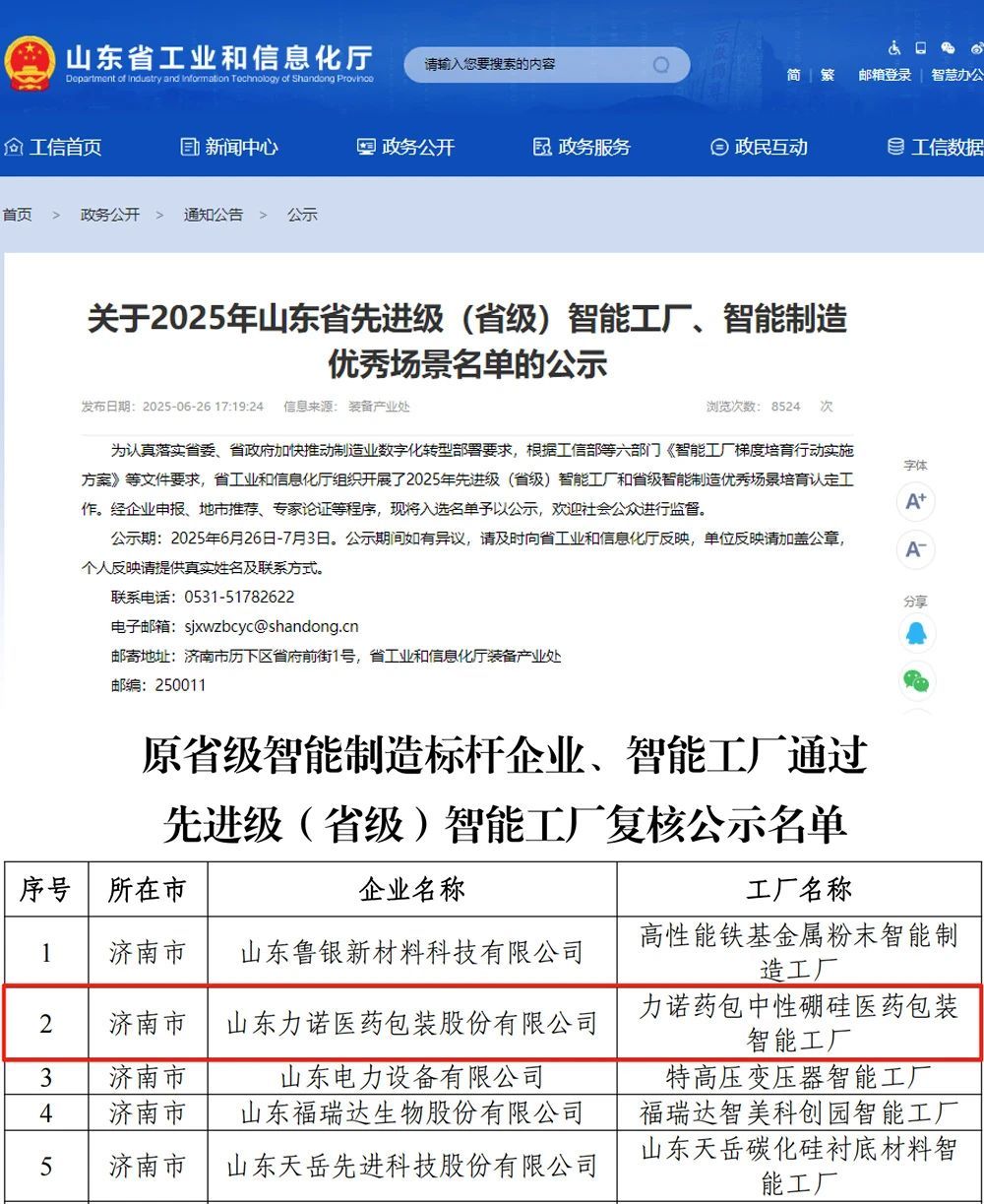Click the table header 工厂名称
Viewport: 984px width, 1204px height.
799,890
